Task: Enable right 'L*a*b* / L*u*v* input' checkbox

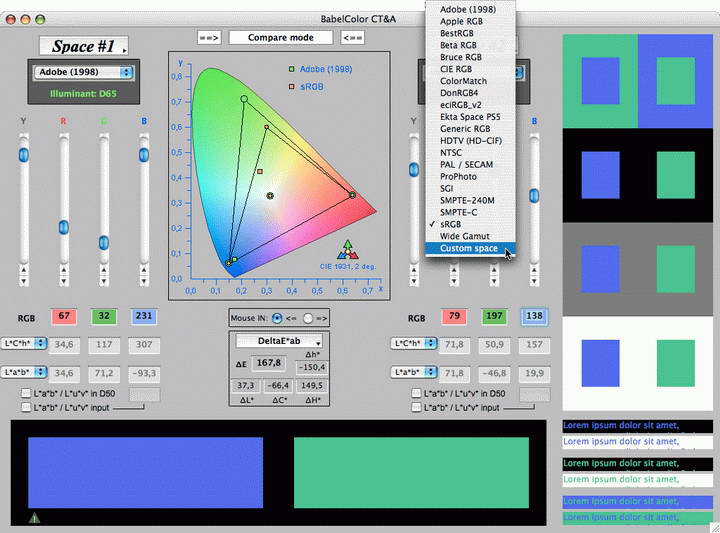Action: [x=417, y=408]
